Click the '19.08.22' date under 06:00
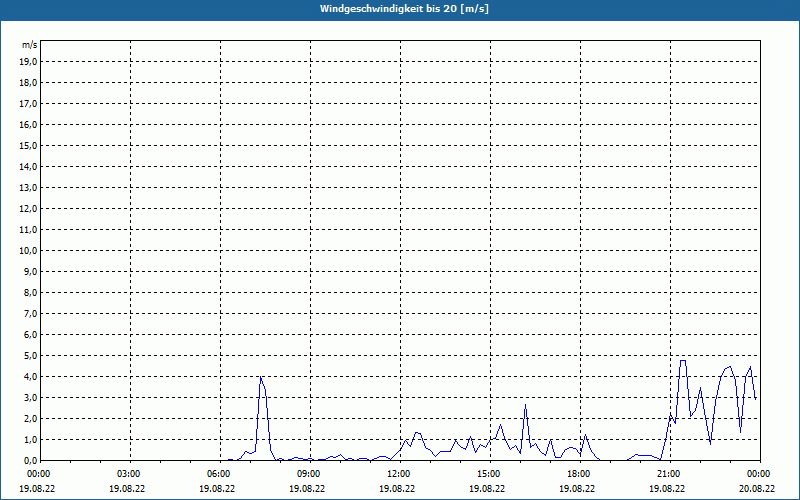The image size is (800, 500). pos(217,488)
